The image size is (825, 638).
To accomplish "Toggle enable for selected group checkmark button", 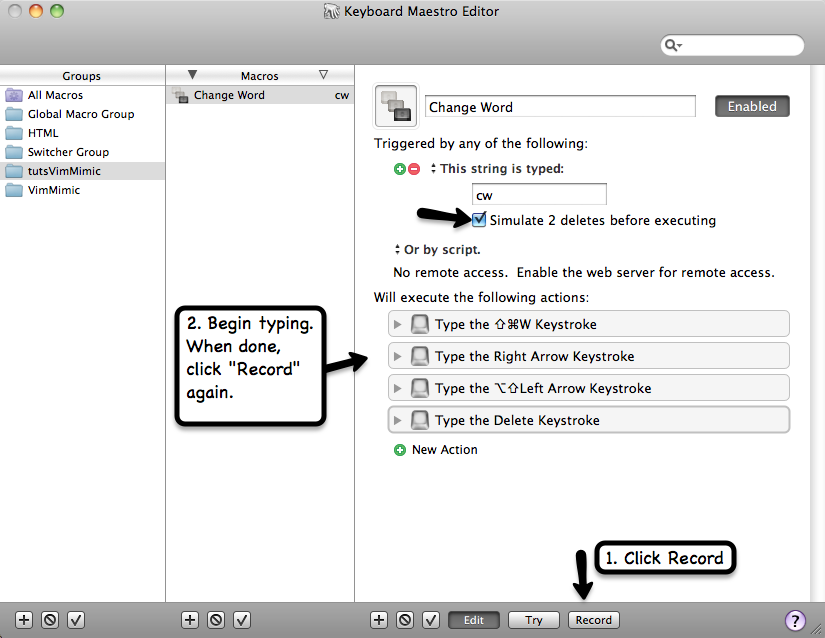I will click(76, 620).
